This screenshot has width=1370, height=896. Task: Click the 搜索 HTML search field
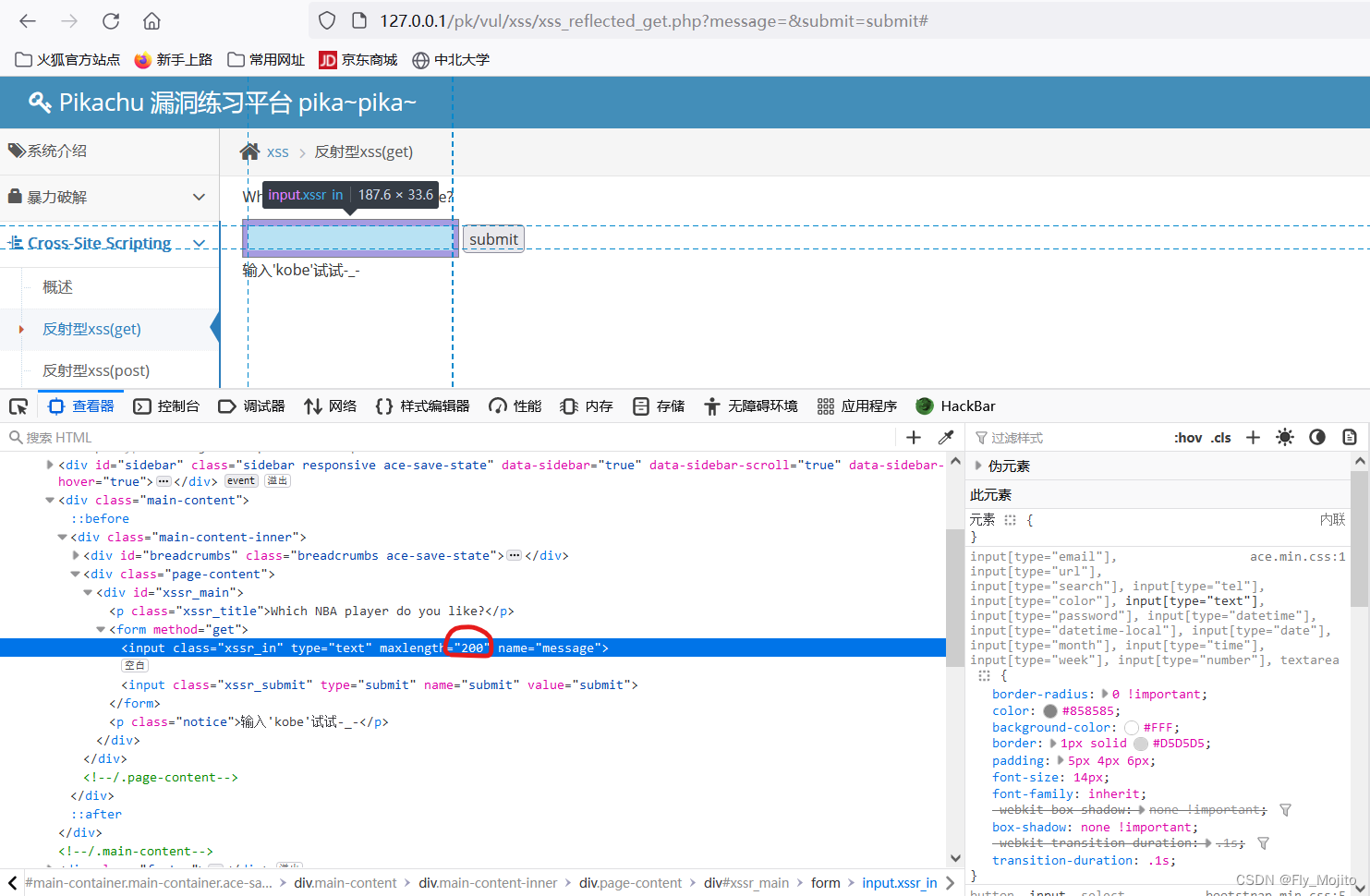point(453,438)
